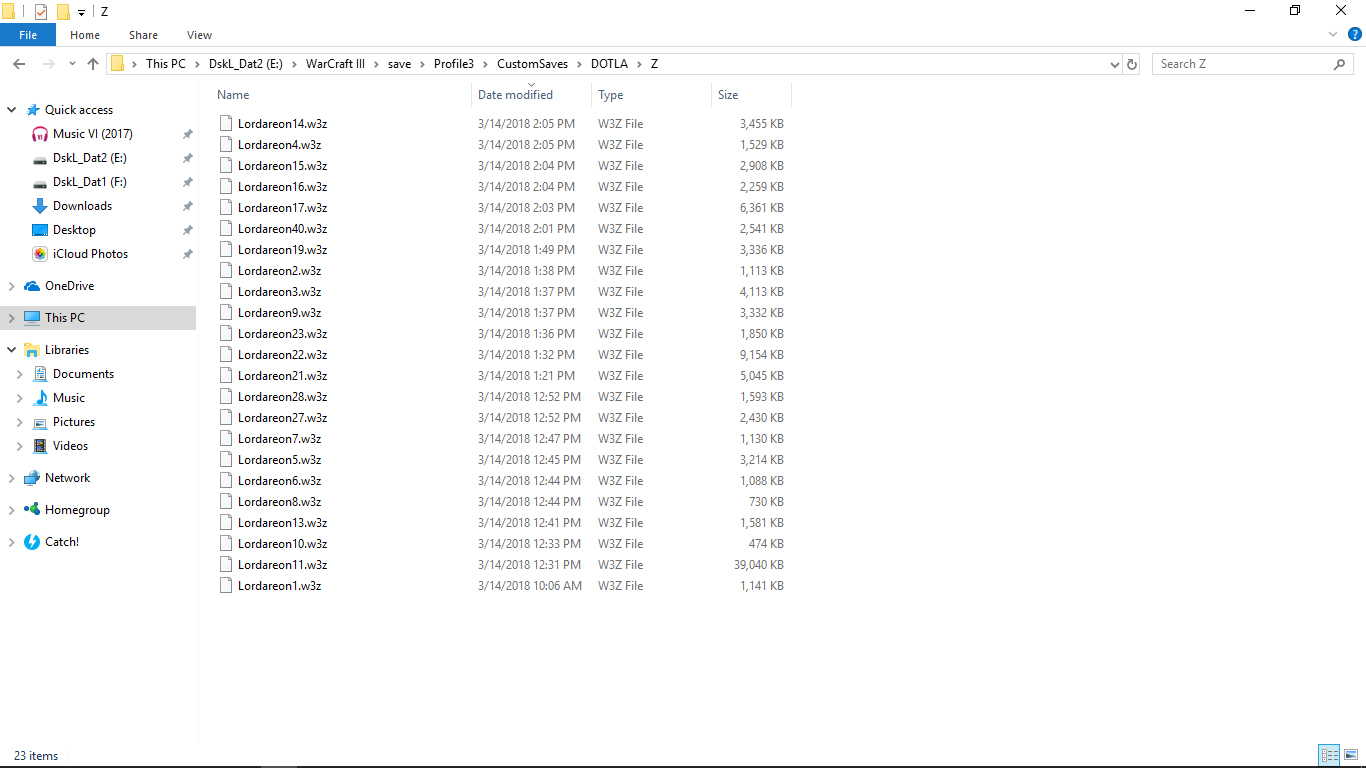The image size is (1366, 768).
Task: Expand the Network tree node
Action: click(x=12, y=478)
